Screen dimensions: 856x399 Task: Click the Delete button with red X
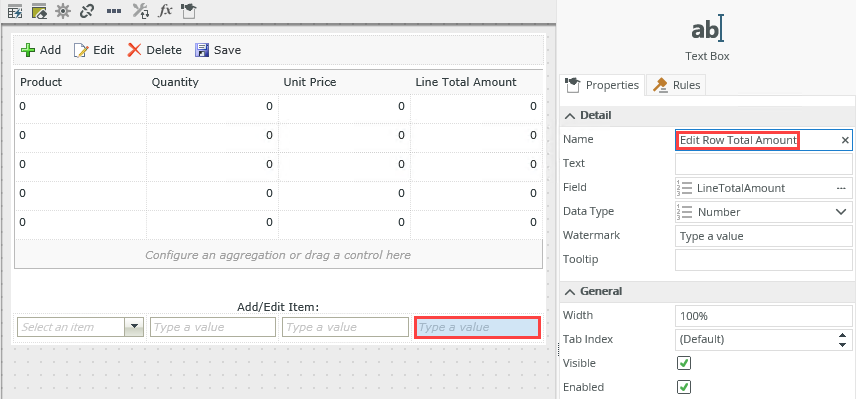coord(154,50)
